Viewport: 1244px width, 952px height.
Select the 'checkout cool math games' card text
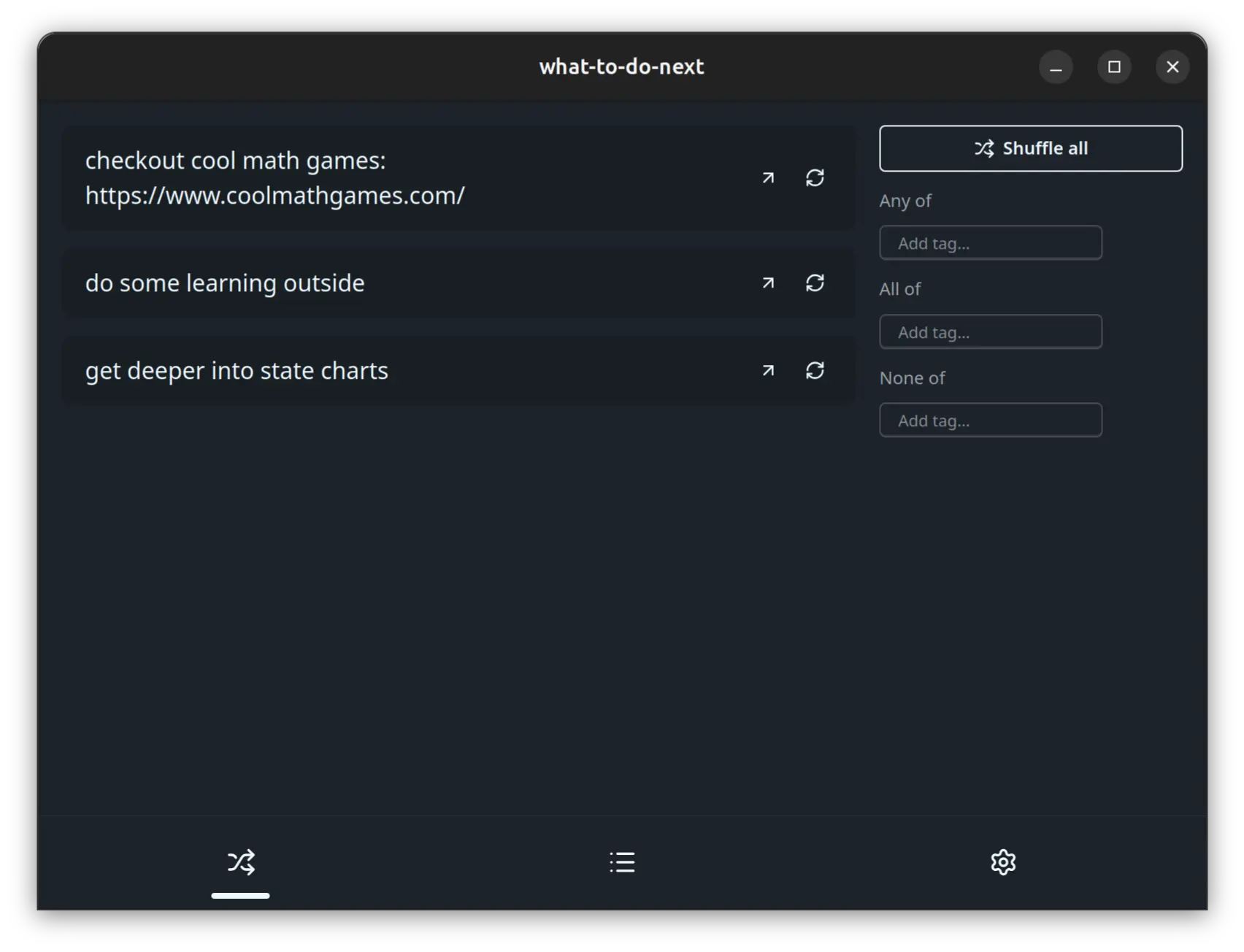coord(274,178)
